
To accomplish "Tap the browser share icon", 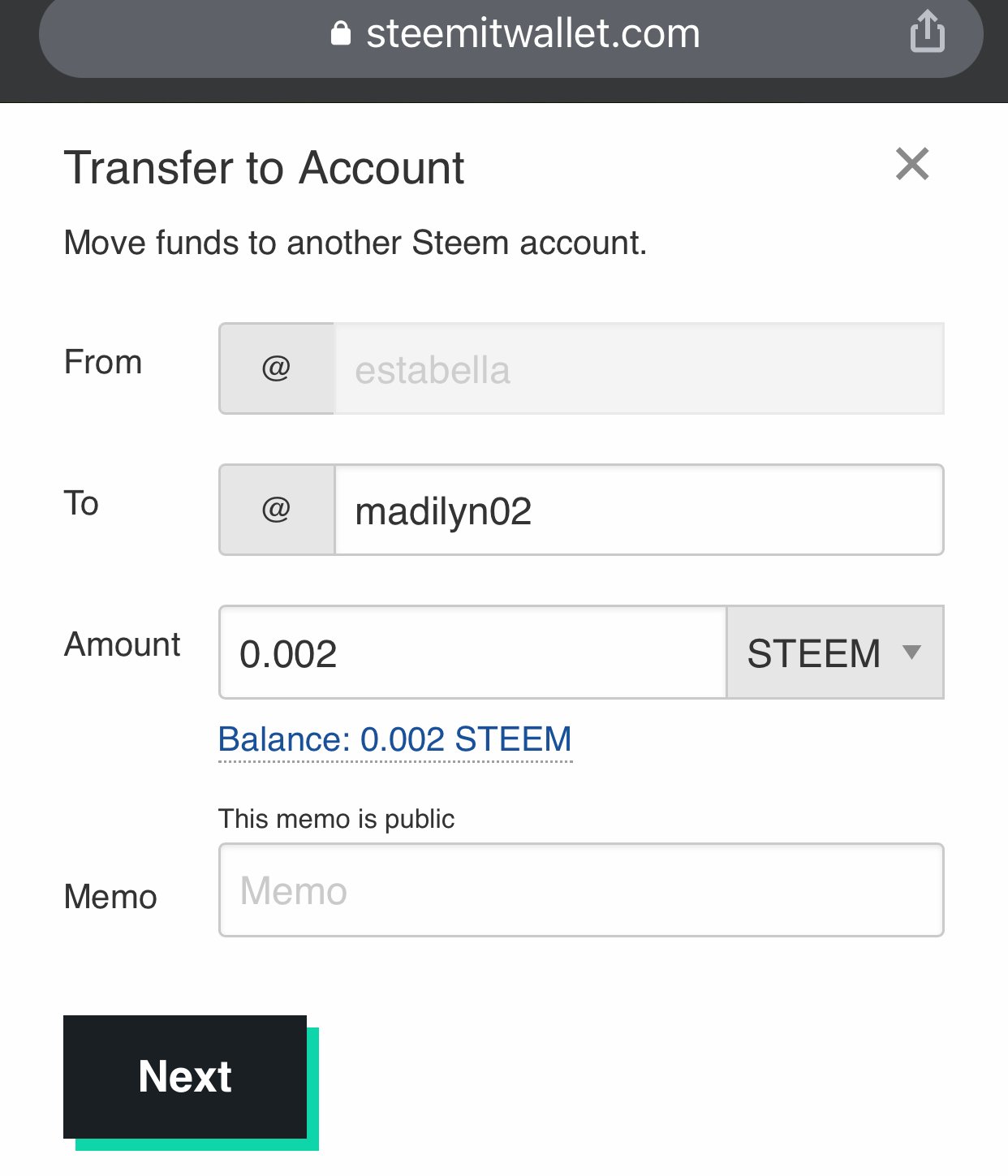I will (x=927, y=32).
